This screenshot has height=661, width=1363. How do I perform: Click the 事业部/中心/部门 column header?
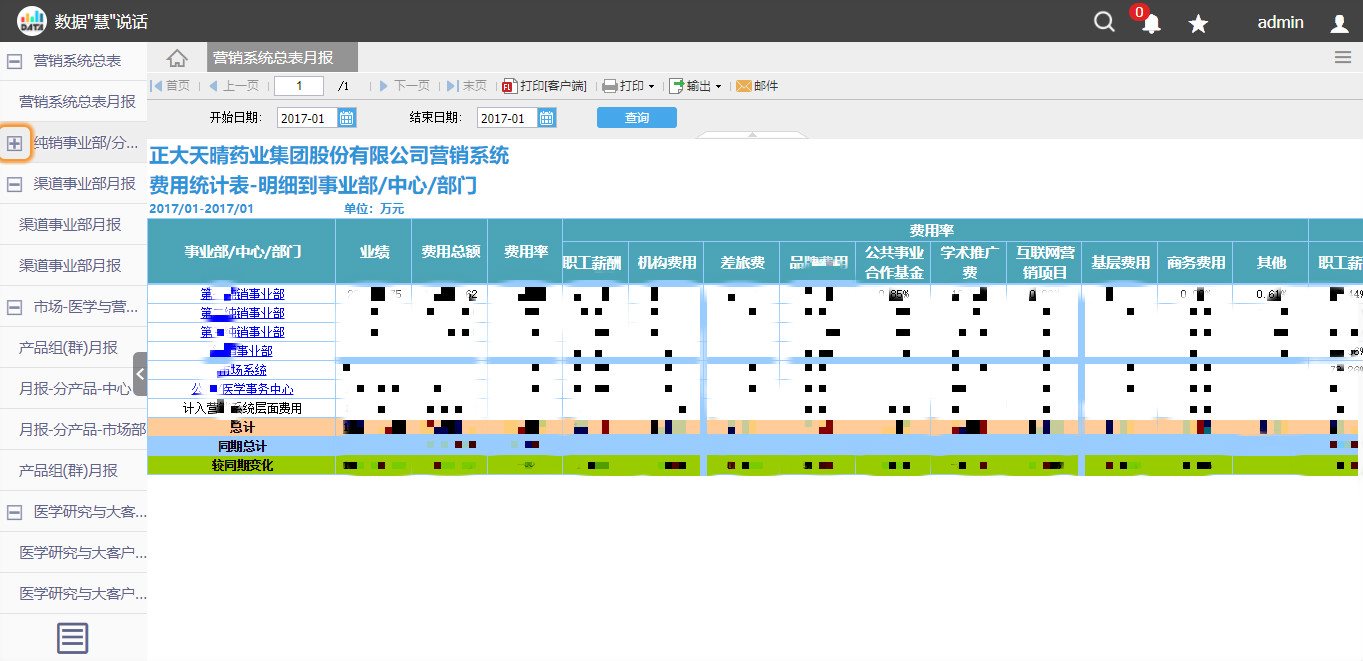coord(241,251)
